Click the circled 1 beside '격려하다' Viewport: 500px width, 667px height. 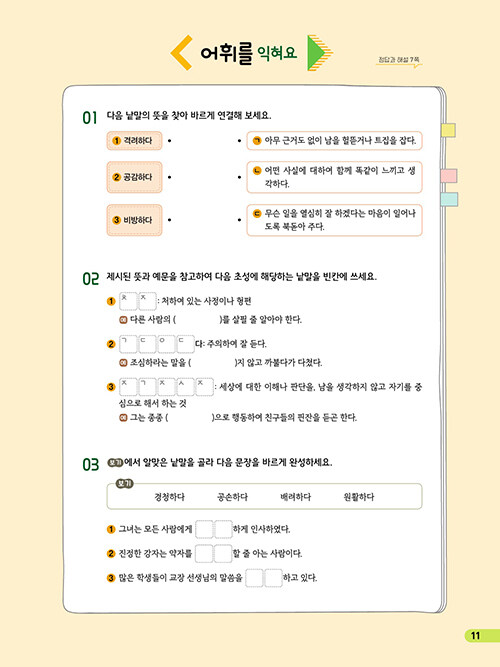coord(117,140)
